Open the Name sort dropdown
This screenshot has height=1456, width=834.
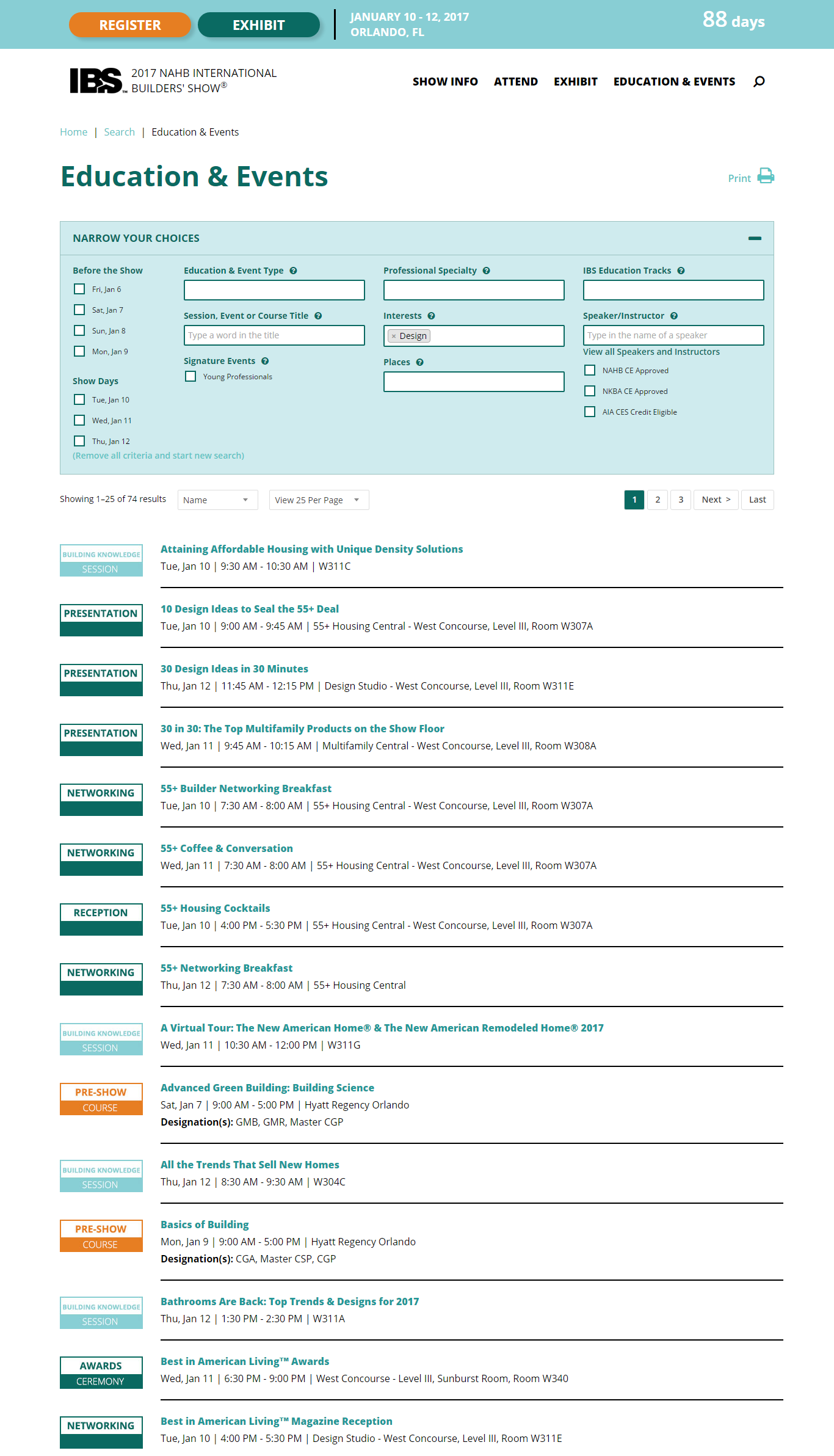coord(217,500)
